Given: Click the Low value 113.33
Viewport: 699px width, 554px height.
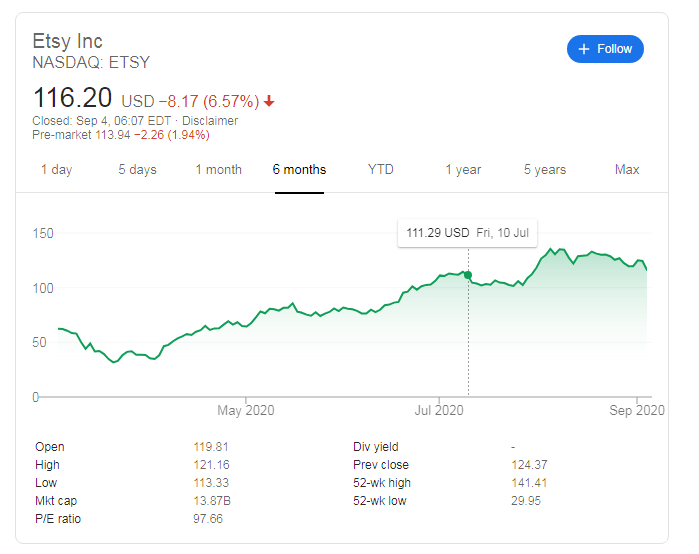Looking at the screenshot, I should coord(211,483).
